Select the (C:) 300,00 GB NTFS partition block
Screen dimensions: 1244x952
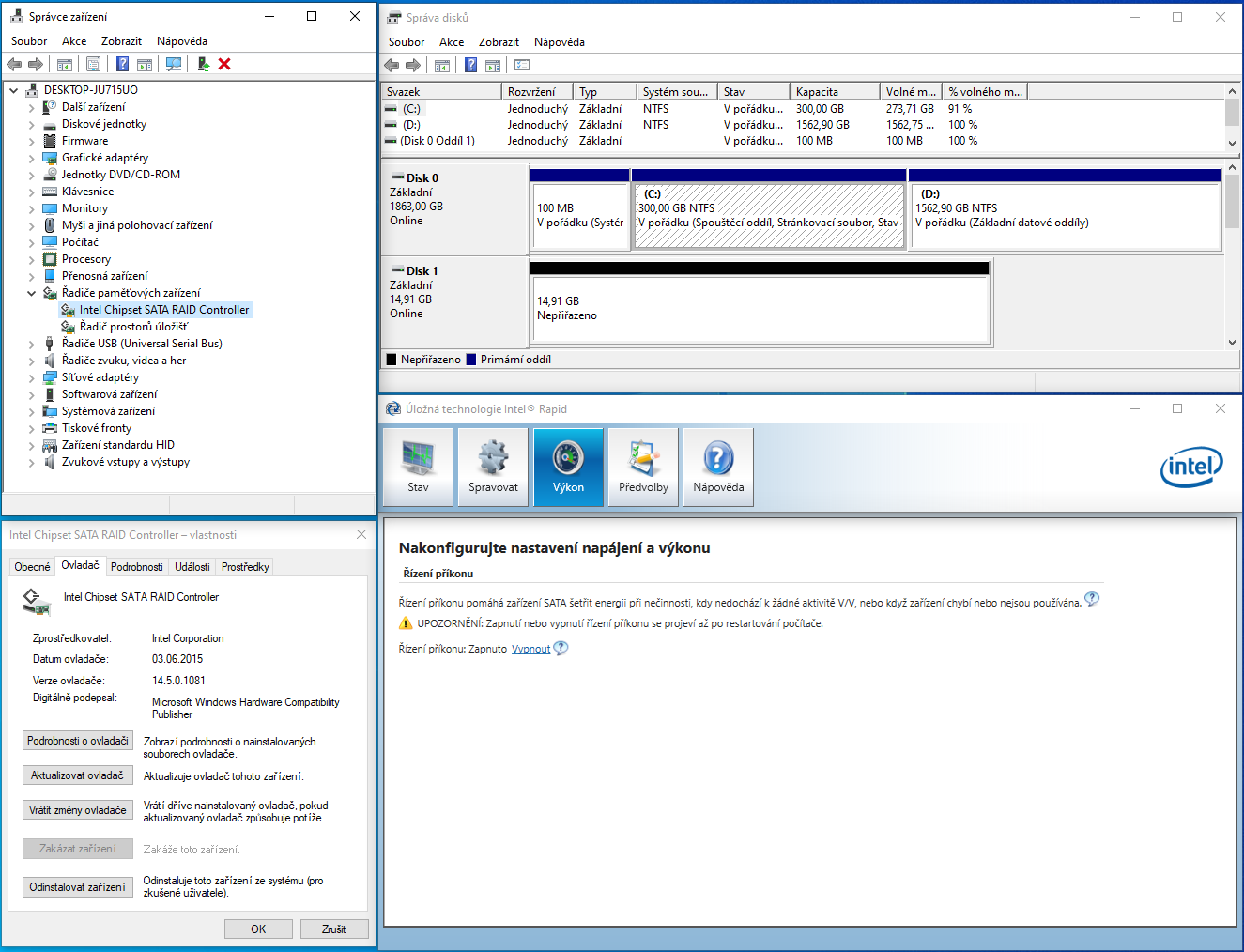click(769, 215)
